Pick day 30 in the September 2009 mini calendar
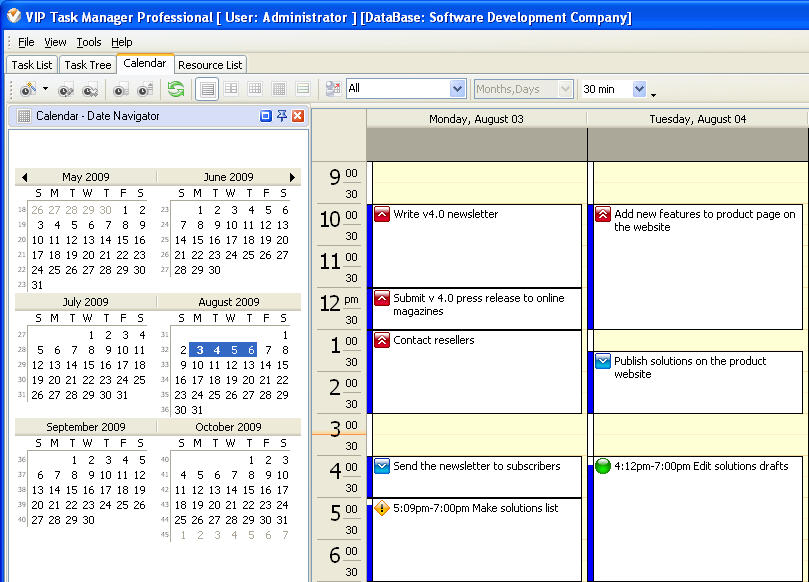 [88, 520]
